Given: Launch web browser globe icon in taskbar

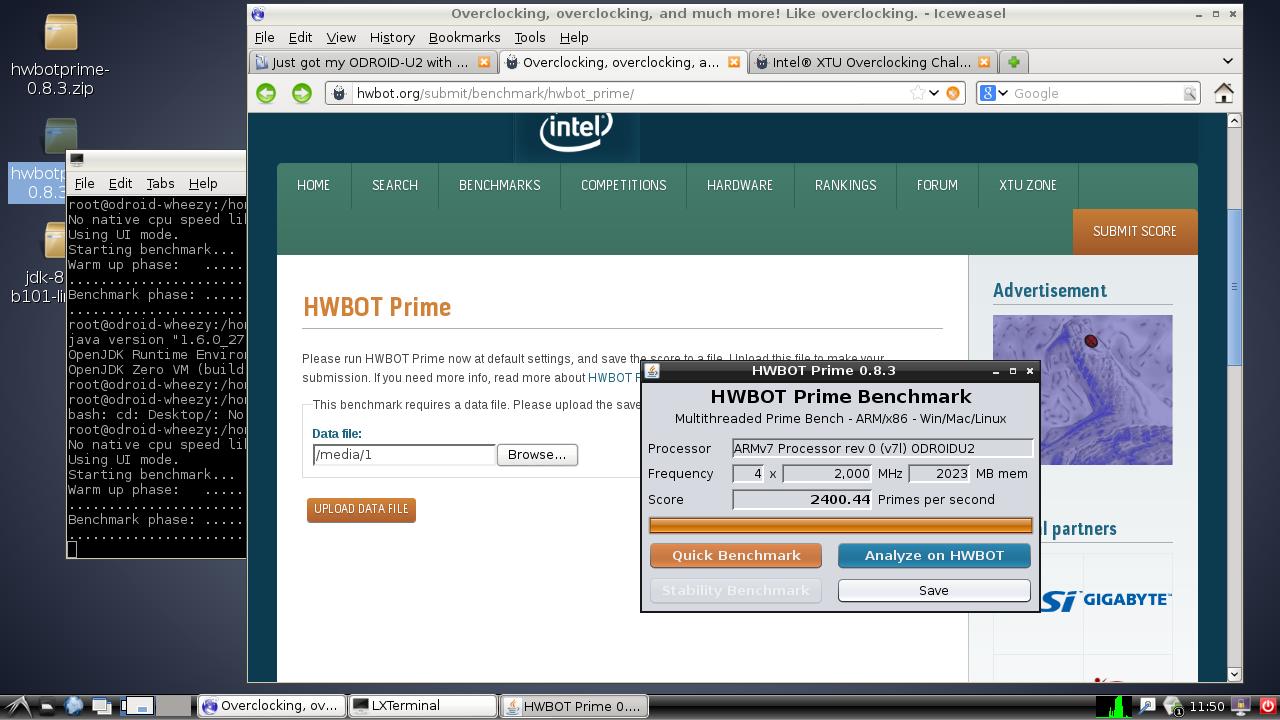Looking at the screenshot, I should [74, 705].
